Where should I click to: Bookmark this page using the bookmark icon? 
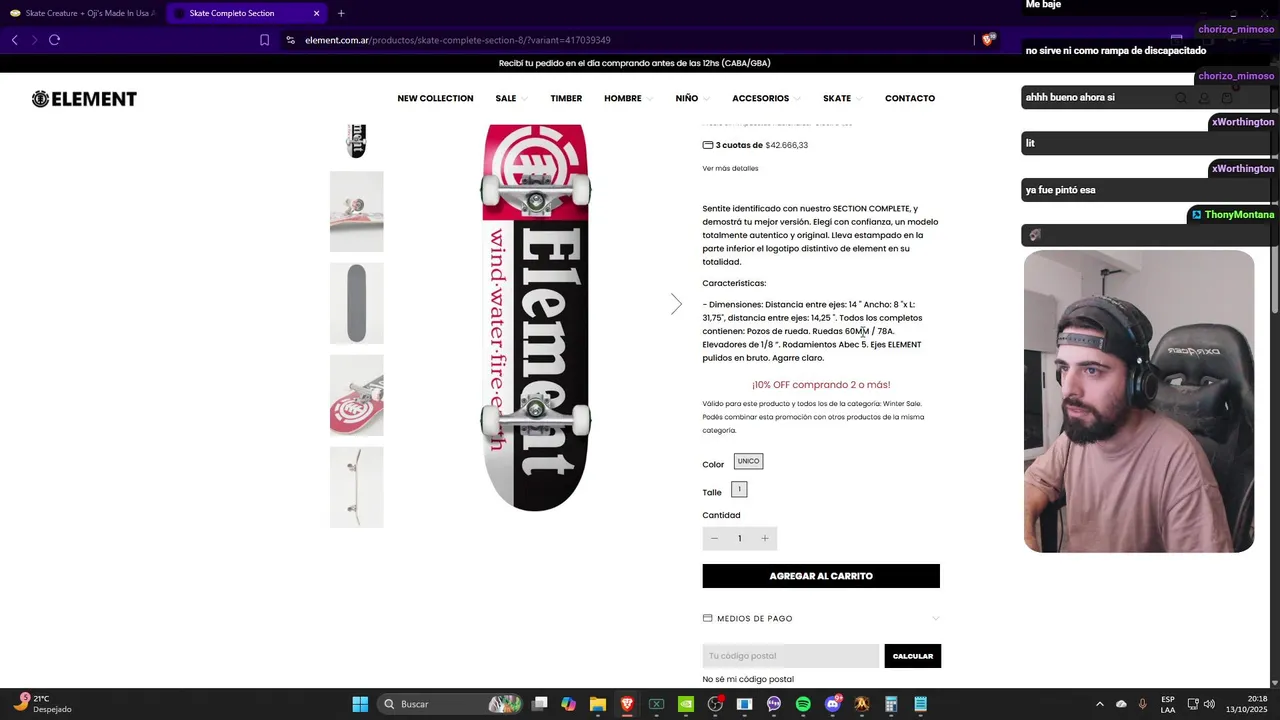coord(264,40)
